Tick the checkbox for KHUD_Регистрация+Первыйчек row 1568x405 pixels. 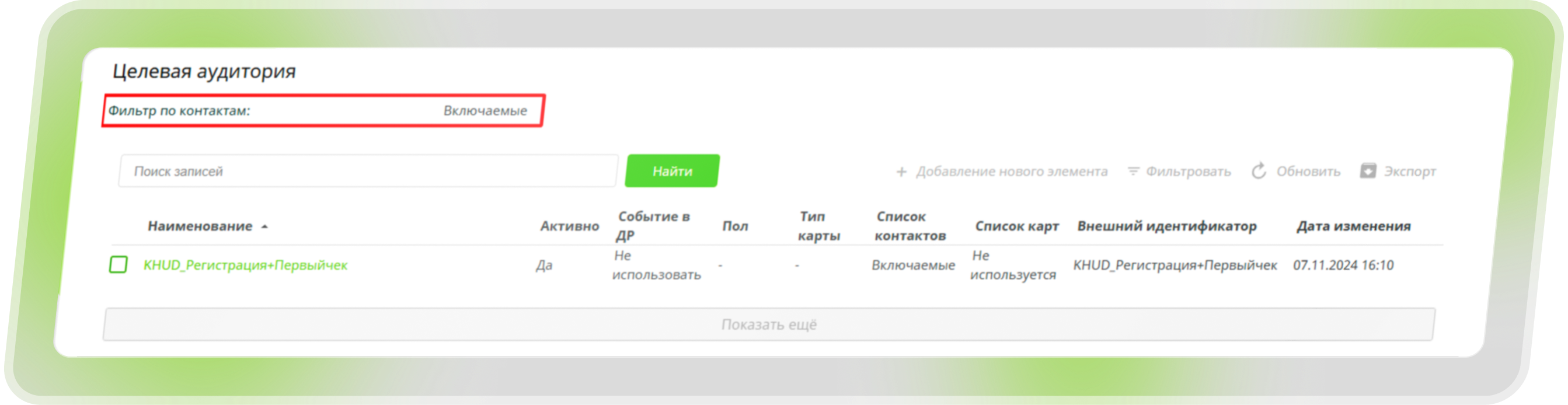pyautogui.click(x=118, y=265)
